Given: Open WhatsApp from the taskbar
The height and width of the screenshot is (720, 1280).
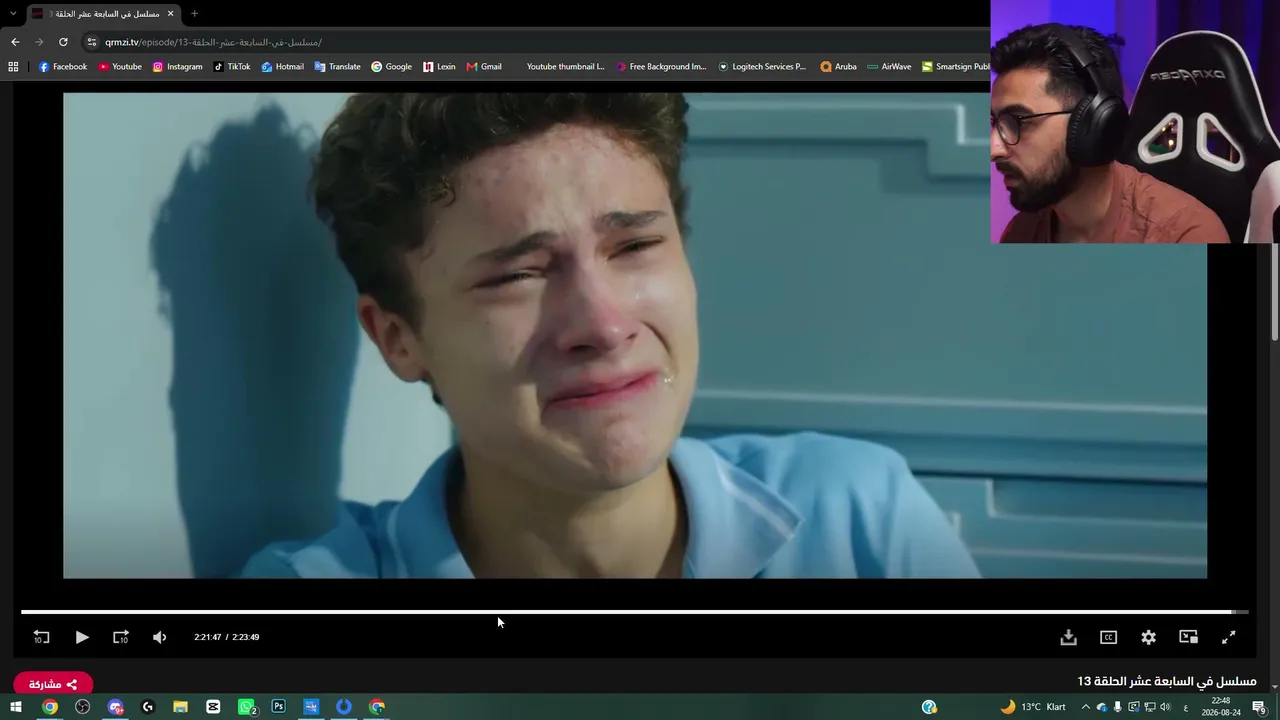Looking at the screenshot, I should tap(246, 707).
